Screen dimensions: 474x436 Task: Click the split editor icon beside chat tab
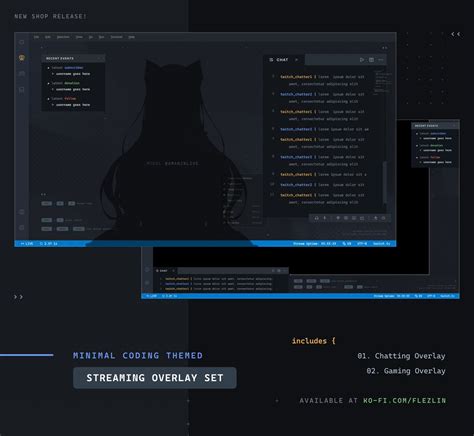click(371, 60)
